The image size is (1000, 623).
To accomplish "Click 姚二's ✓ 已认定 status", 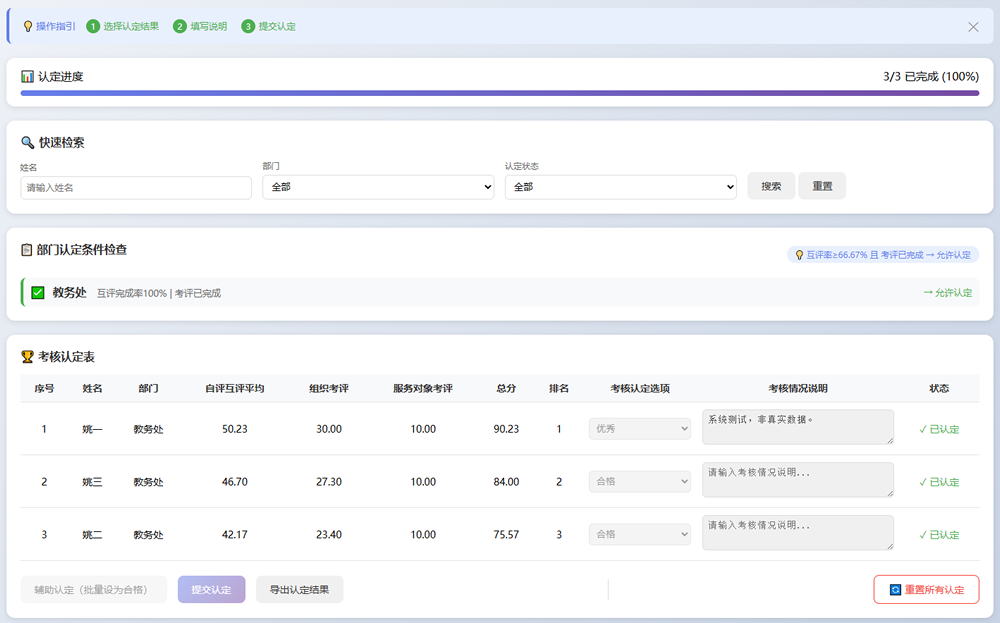I will pos(939,535).
